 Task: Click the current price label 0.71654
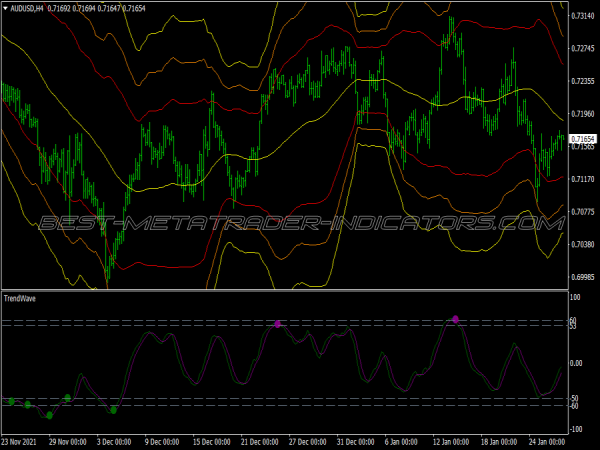(x=583, y=139)
